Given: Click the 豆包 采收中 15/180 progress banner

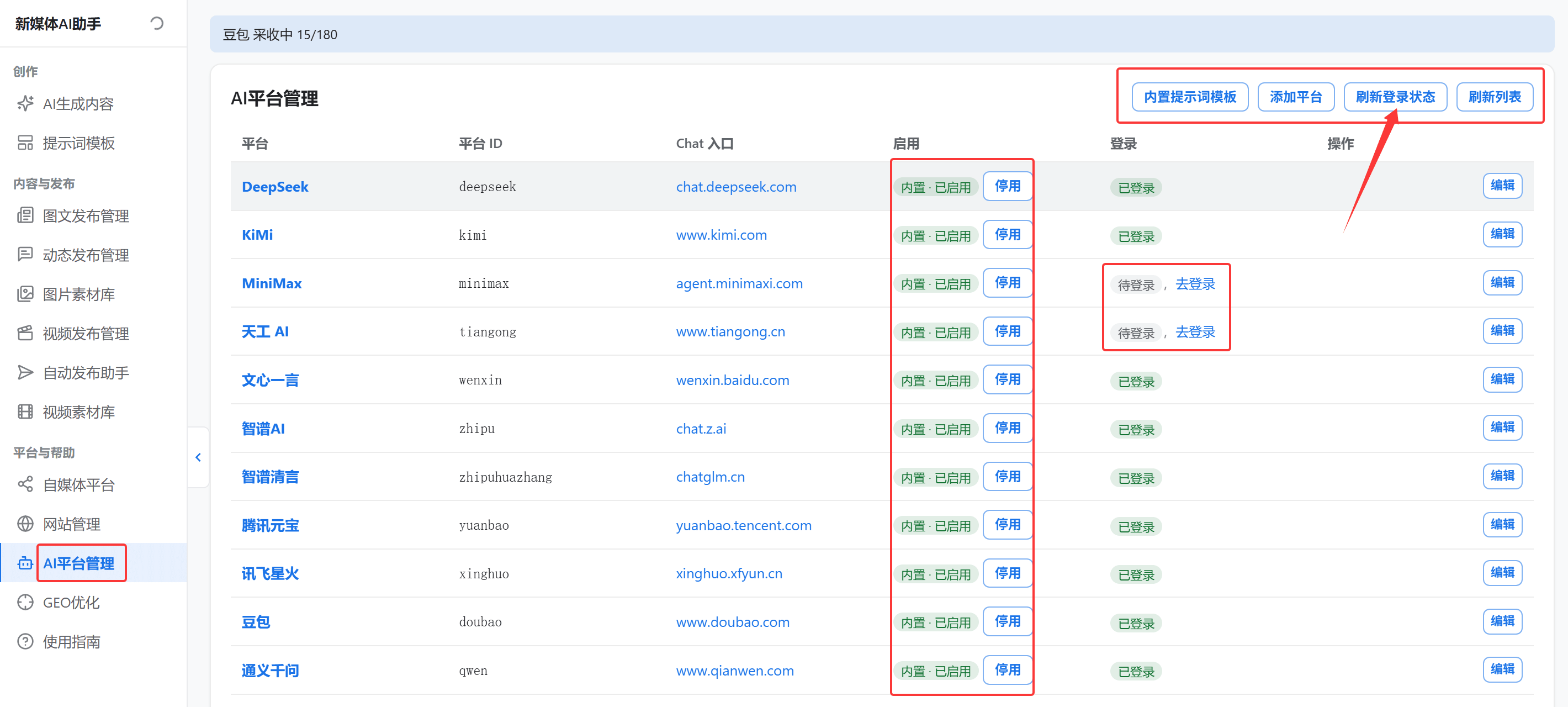Looking at the screenshot, I should pyautogui.click(x=881, y=35).
